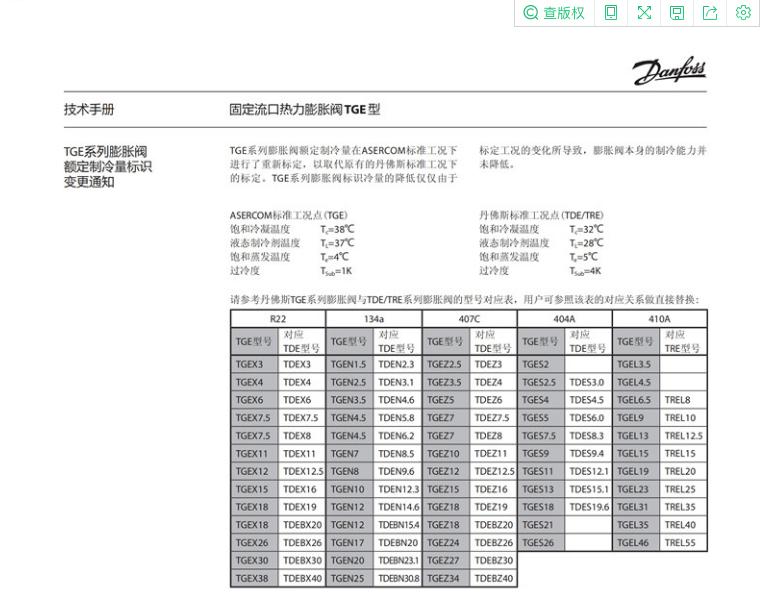Click table cell TREL12.5
This screenshot has height=605, width=770.
(683, 436)
